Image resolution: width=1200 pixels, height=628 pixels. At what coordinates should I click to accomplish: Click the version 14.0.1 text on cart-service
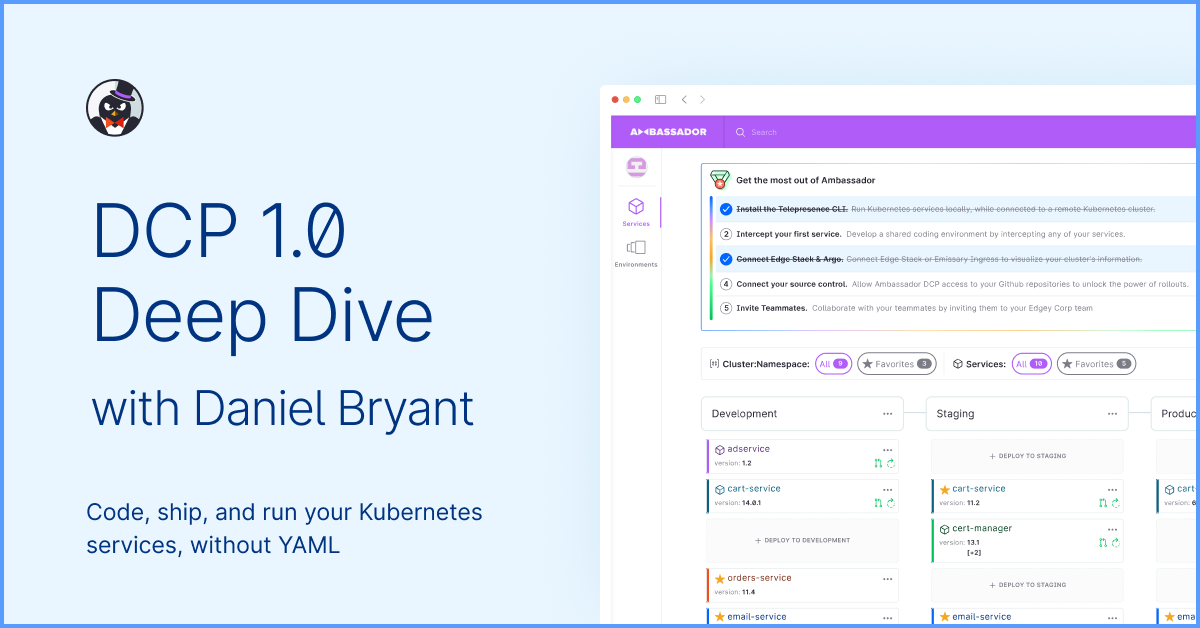[x=738, y=503]
